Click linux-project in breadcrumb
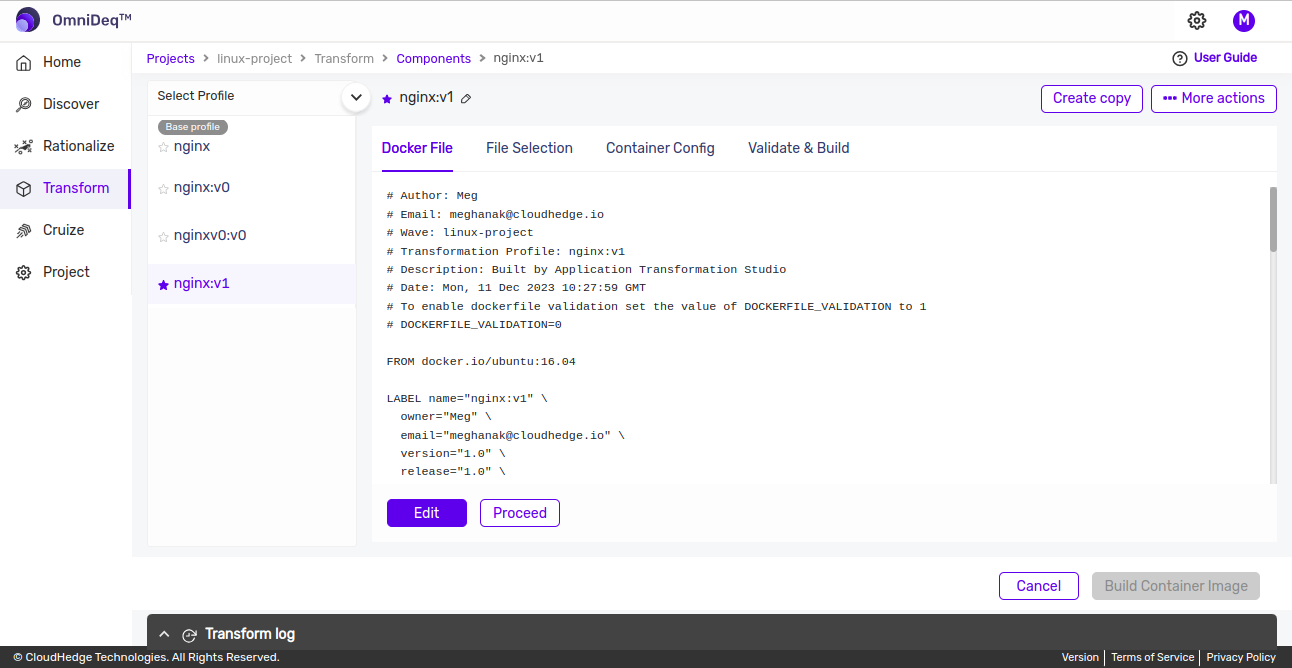The width and height of the screenshot is (1292, 668). 255,59
